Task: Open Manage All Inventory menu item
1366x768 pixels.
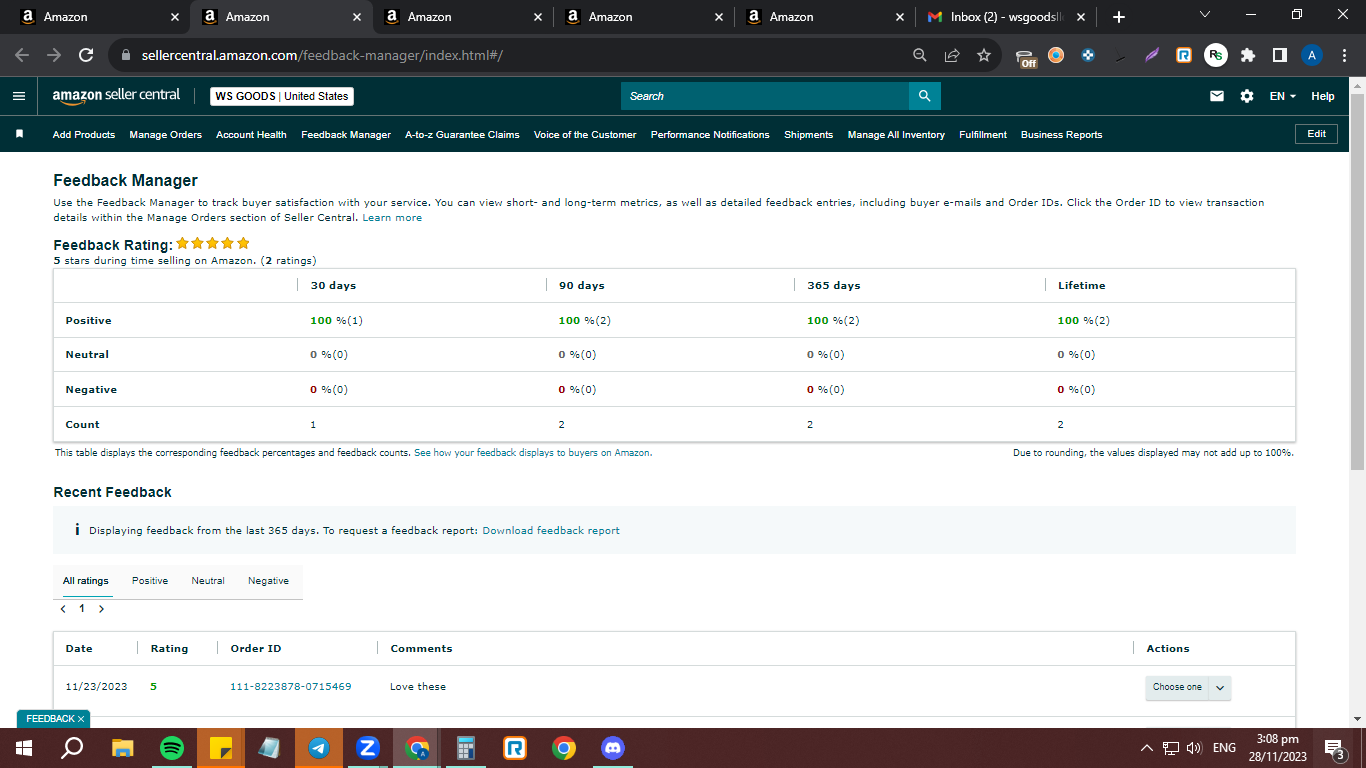Action: tap(896, 134)
